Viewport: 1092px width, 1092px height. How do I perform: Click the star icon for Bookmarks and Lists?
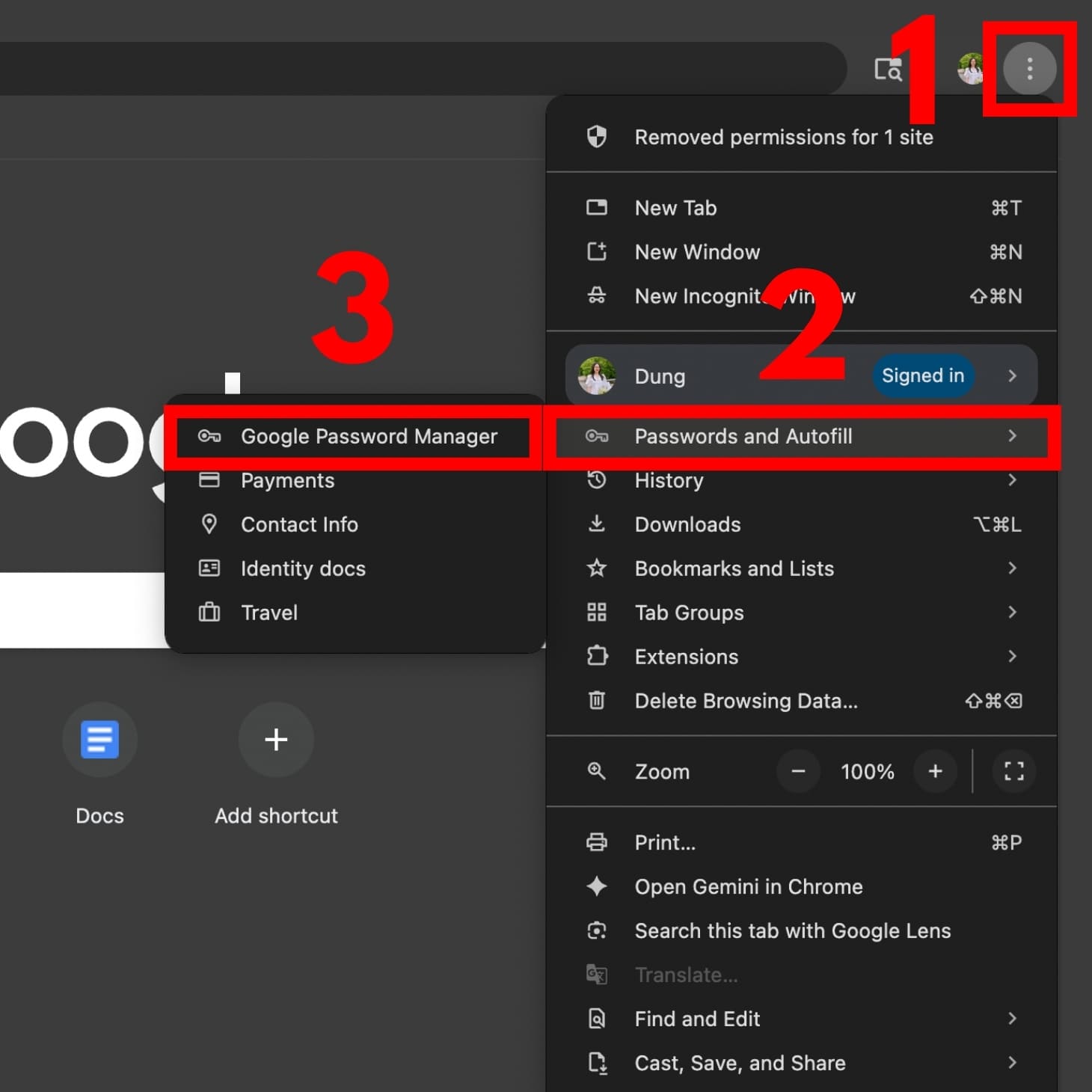(x=596, y=568)
